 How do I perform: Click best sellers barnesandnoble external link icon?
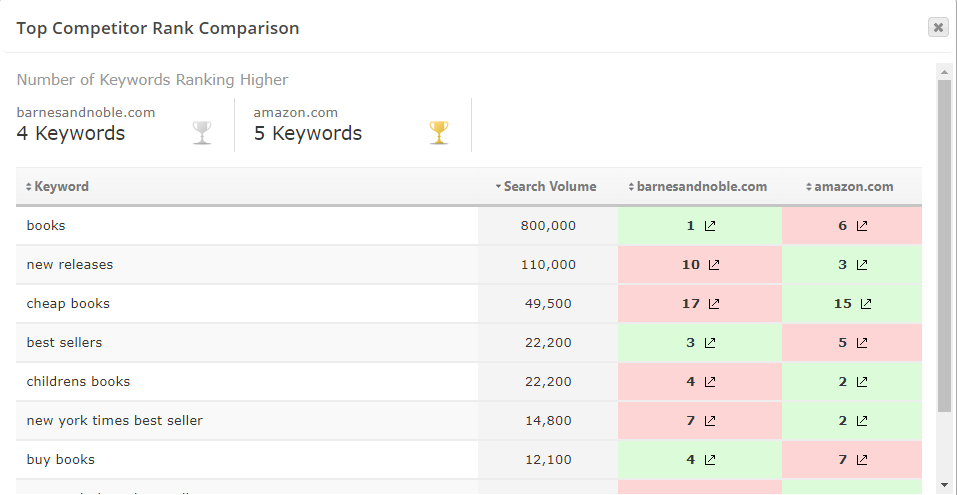point(710,343)
